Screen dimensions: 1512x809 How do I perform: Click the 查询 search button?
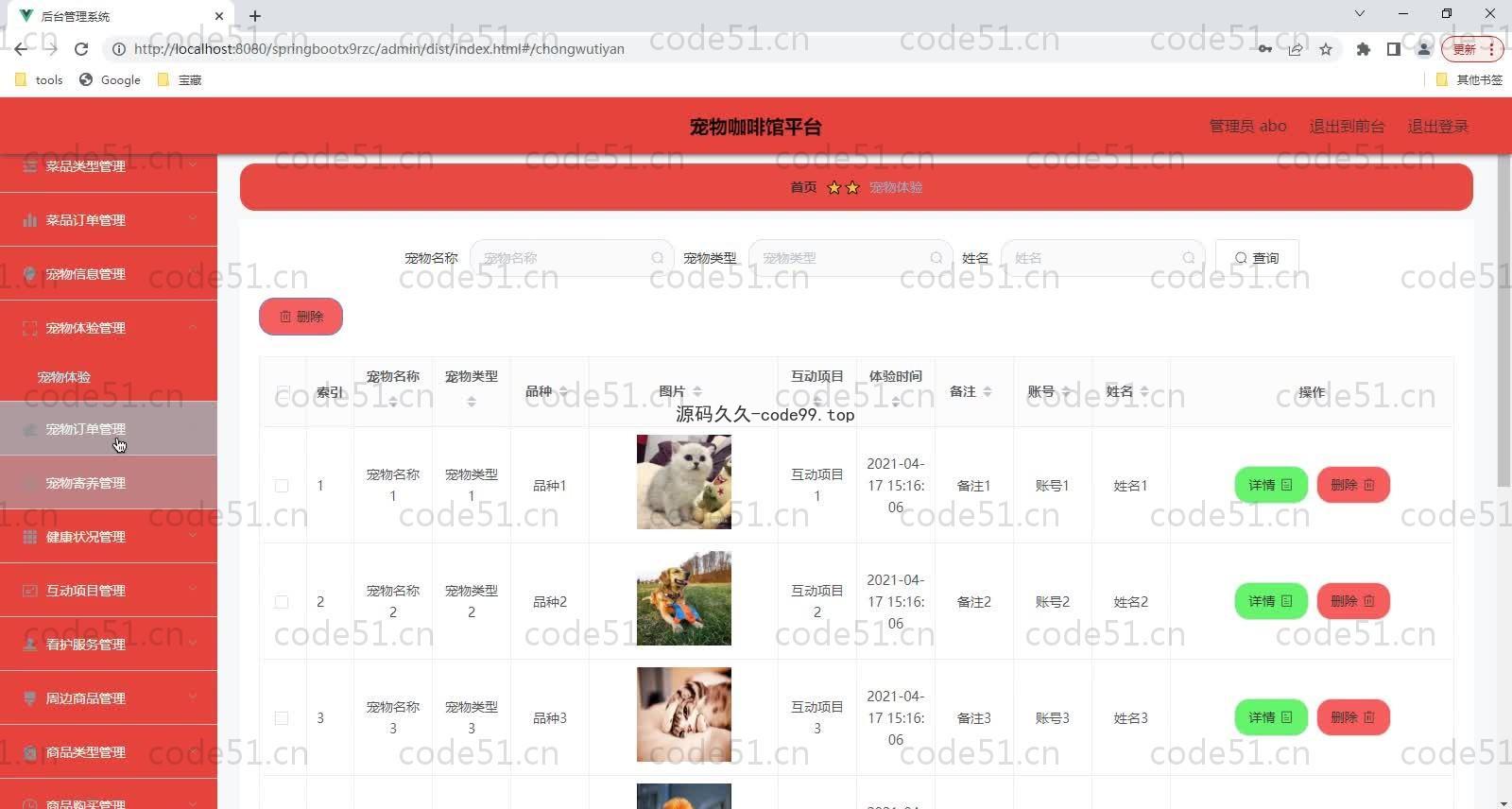[x=1257, y=258]
